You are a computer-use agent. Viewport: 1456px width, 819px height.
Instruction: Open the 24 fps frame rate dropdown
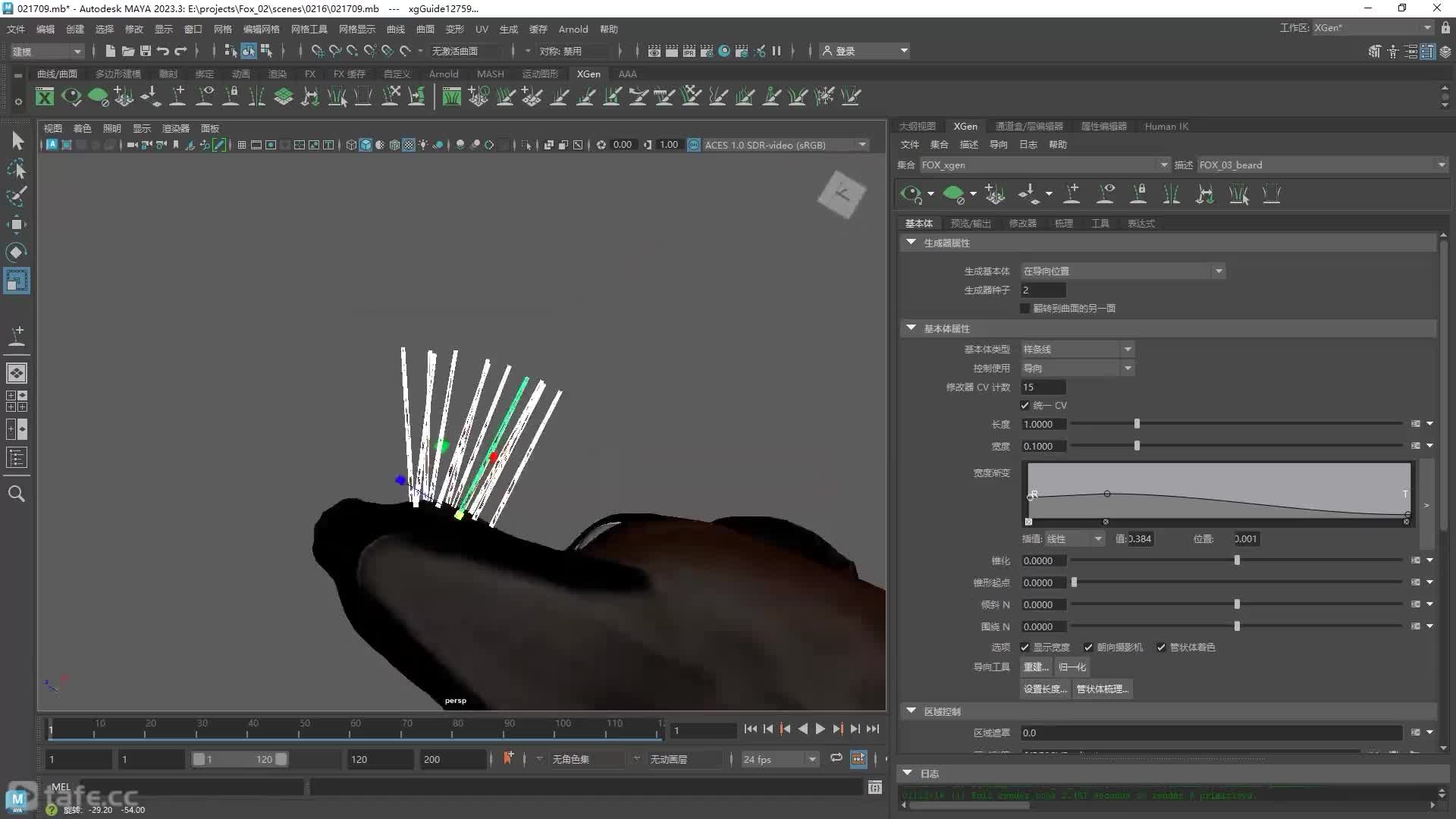pos(780,759)
